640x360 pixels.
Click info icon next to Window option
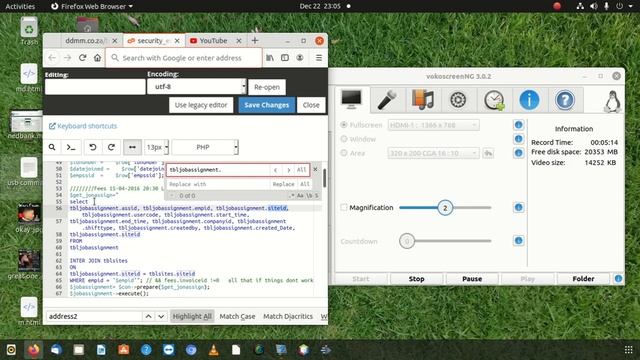pyautogui.click(x=518, y=139)
